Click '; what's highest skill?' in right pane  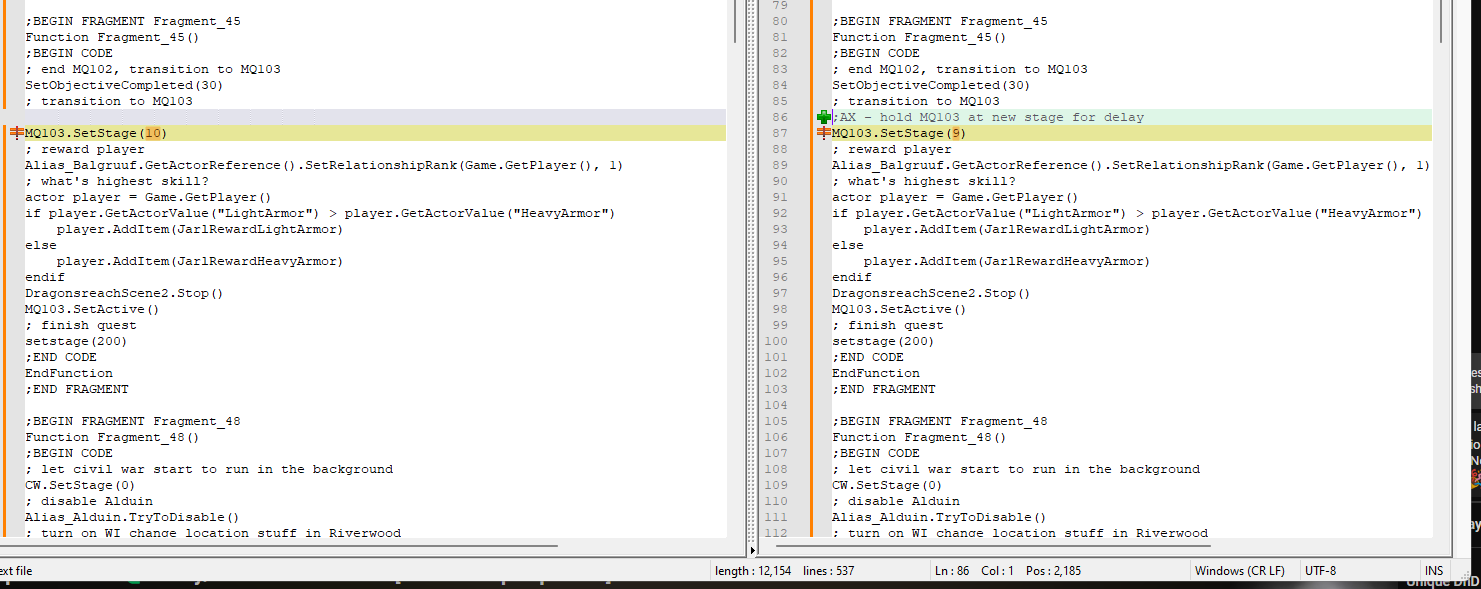pyautogui.click(x=924, y=181)
